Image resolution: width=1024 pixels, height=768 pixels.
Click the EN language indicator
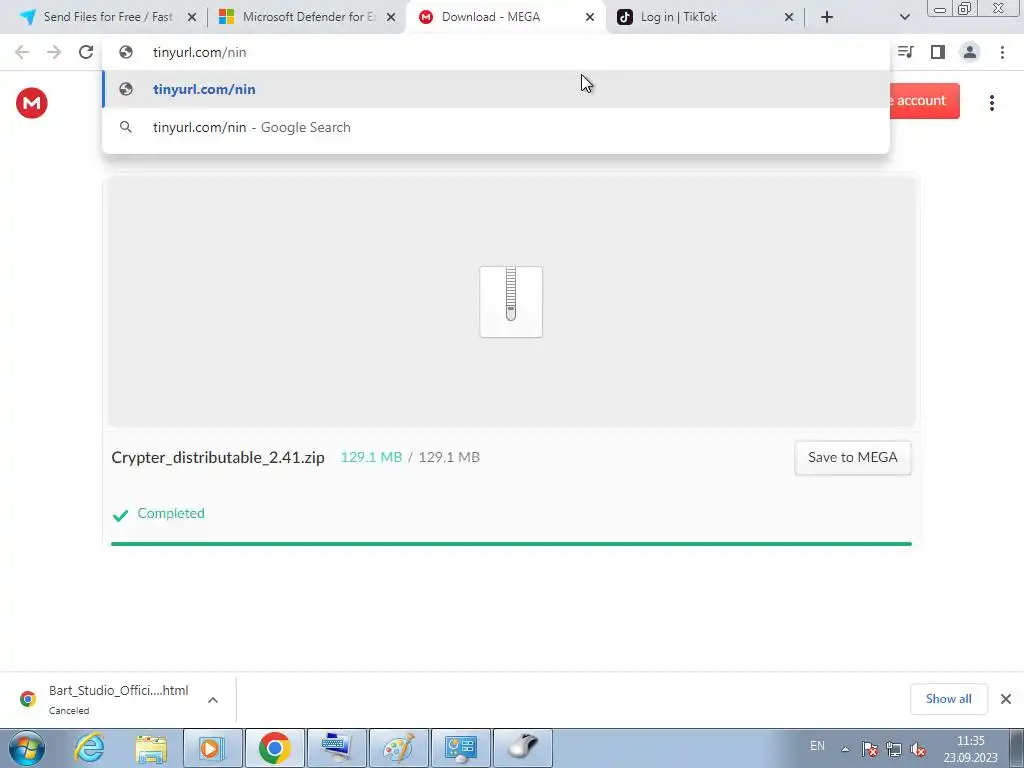[817, 746]
